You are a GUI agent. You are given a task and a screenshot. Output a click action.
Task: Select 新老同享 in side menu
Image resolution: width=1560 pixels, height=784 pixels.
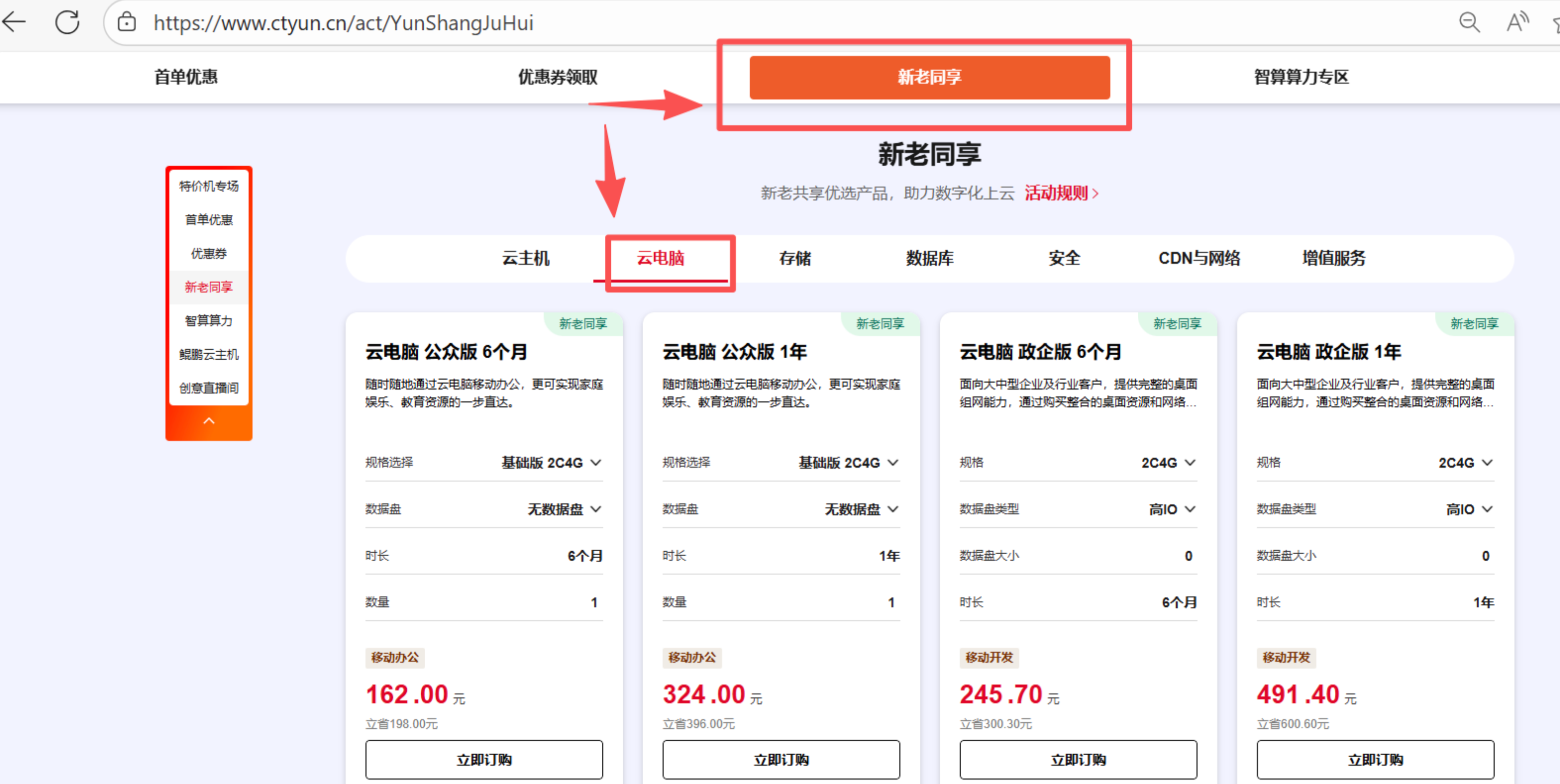click(209, 287)
